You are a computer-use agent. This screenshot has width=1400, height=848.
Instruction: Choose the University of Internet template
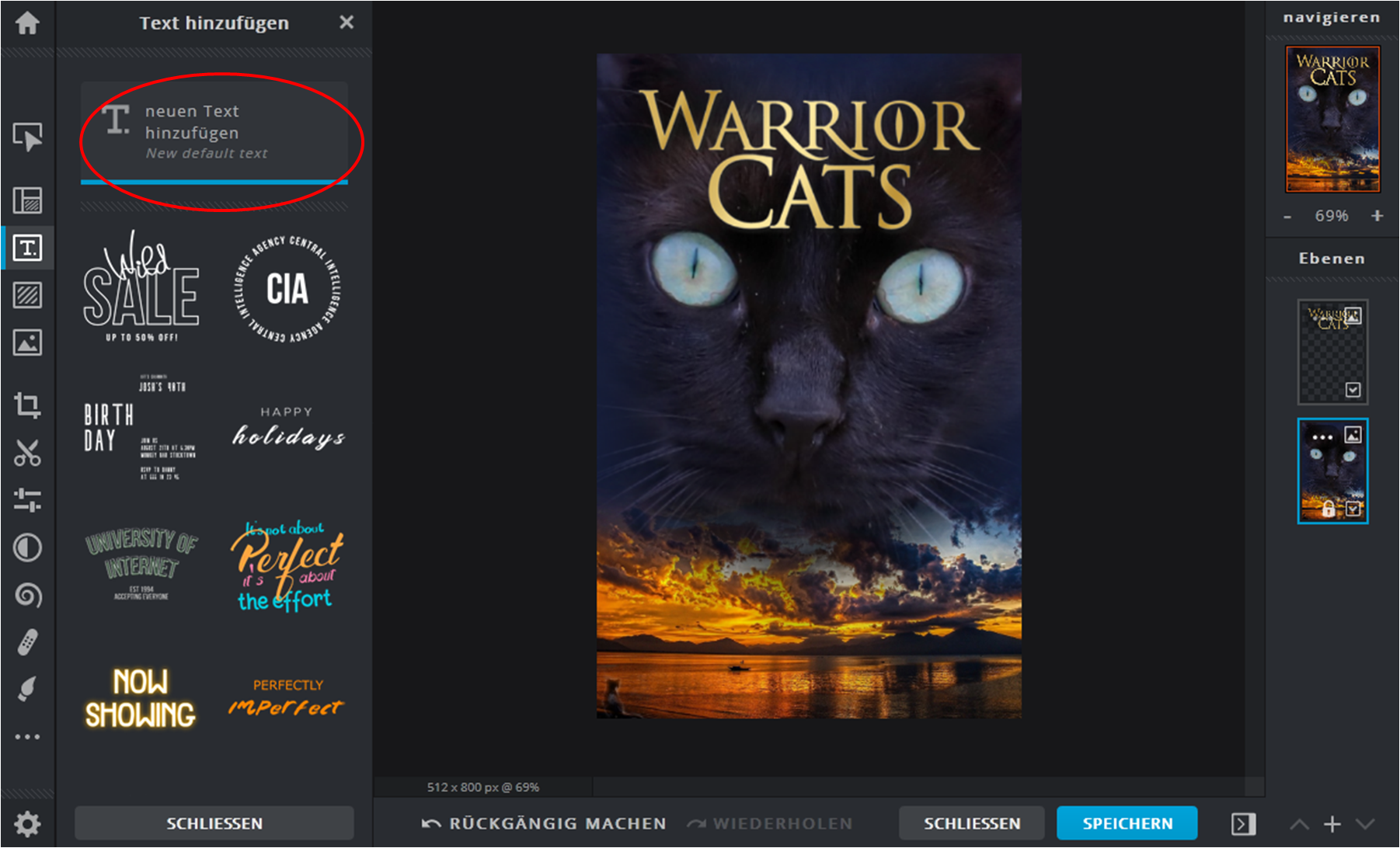141,565
